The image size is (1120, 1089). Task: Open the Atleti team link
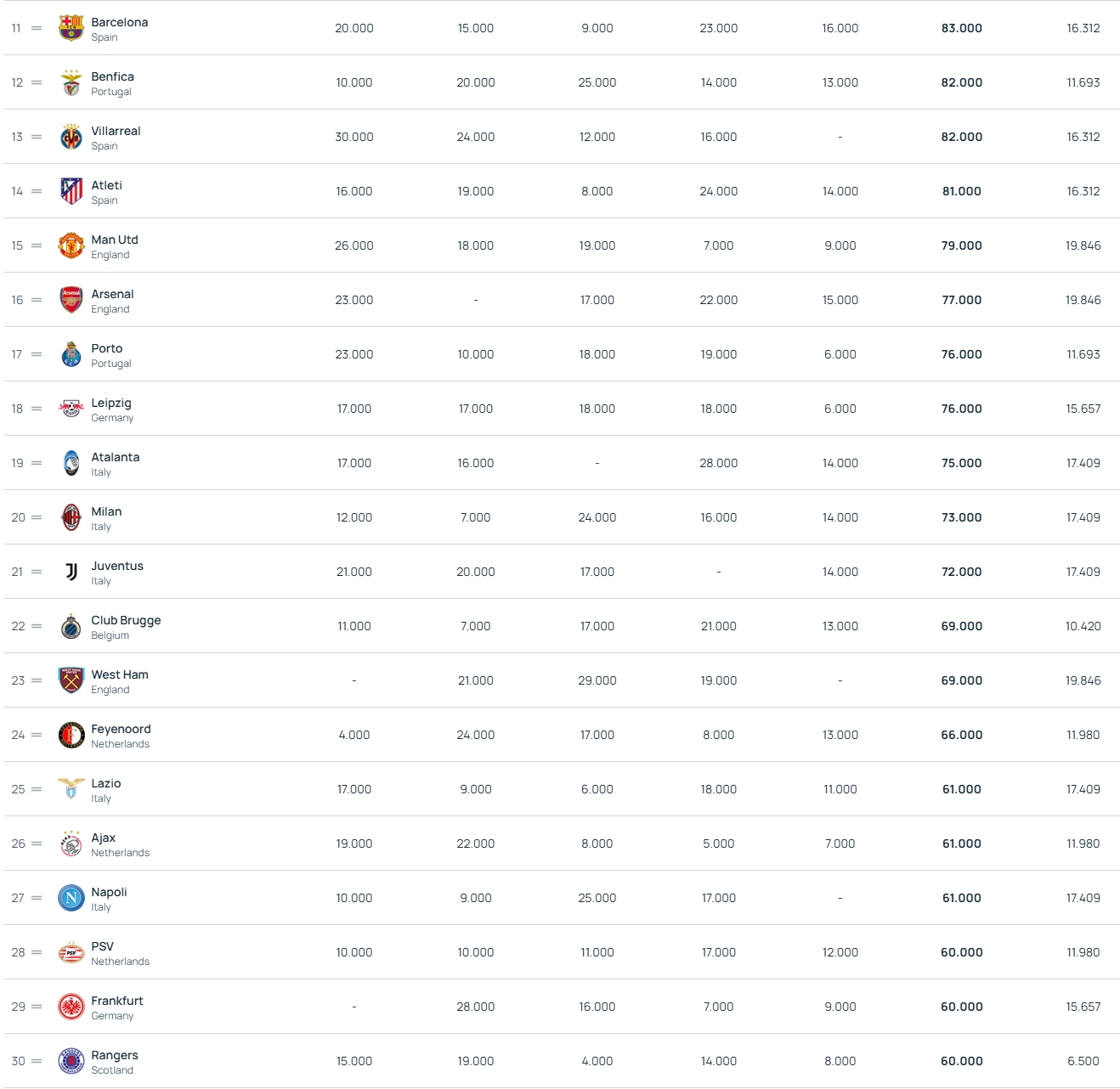[x=107, y=185]
